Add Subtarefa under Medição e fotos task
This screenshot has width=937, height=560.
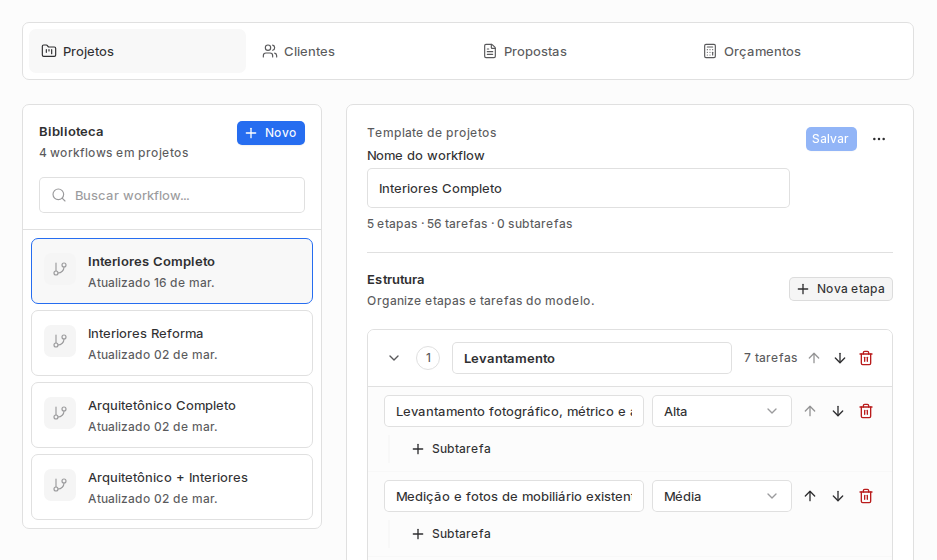click(451, 534)
